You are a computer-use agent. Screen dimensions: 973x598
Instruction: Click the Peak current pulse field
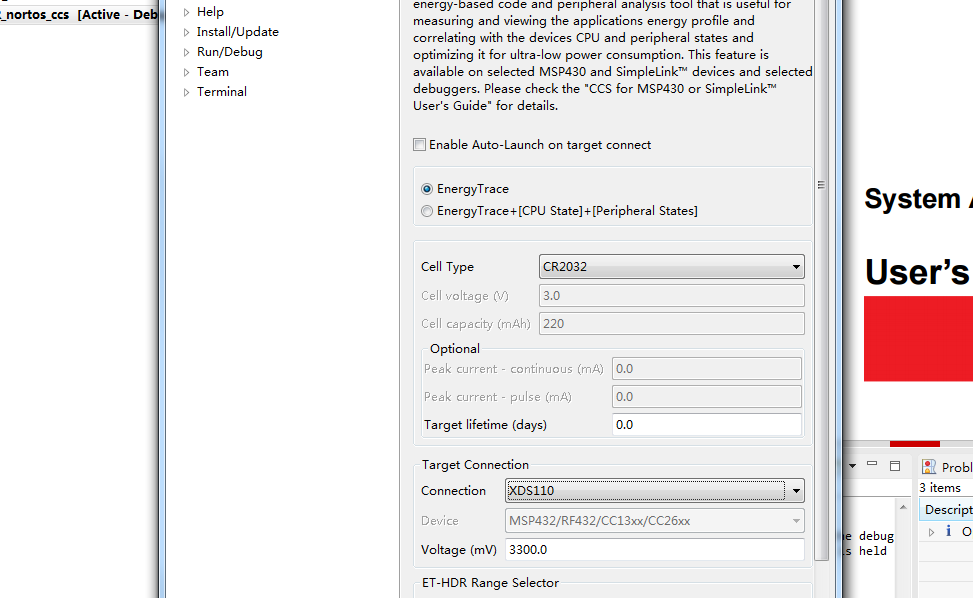point(707,396)
